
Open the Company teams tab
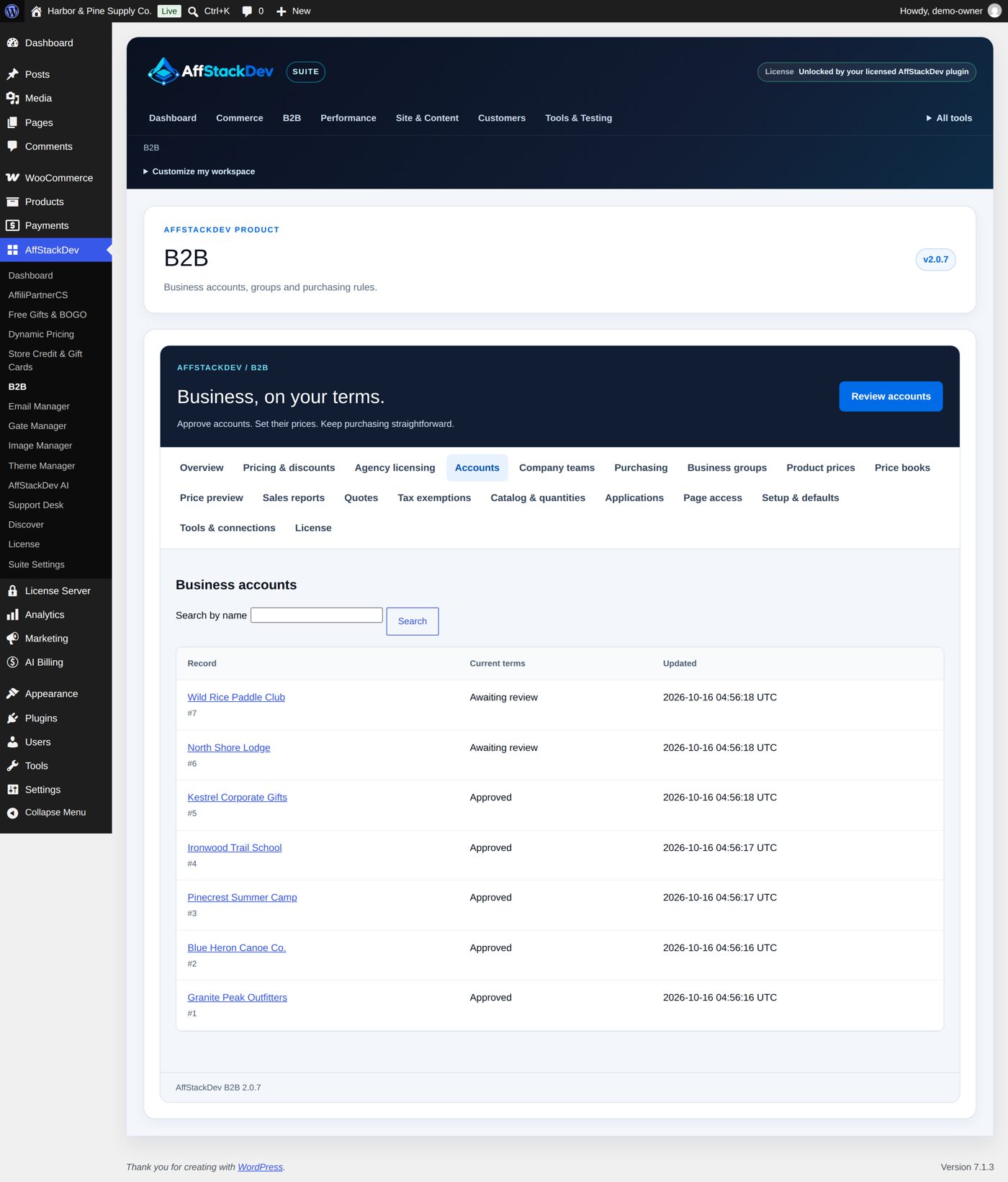[557, 468]
